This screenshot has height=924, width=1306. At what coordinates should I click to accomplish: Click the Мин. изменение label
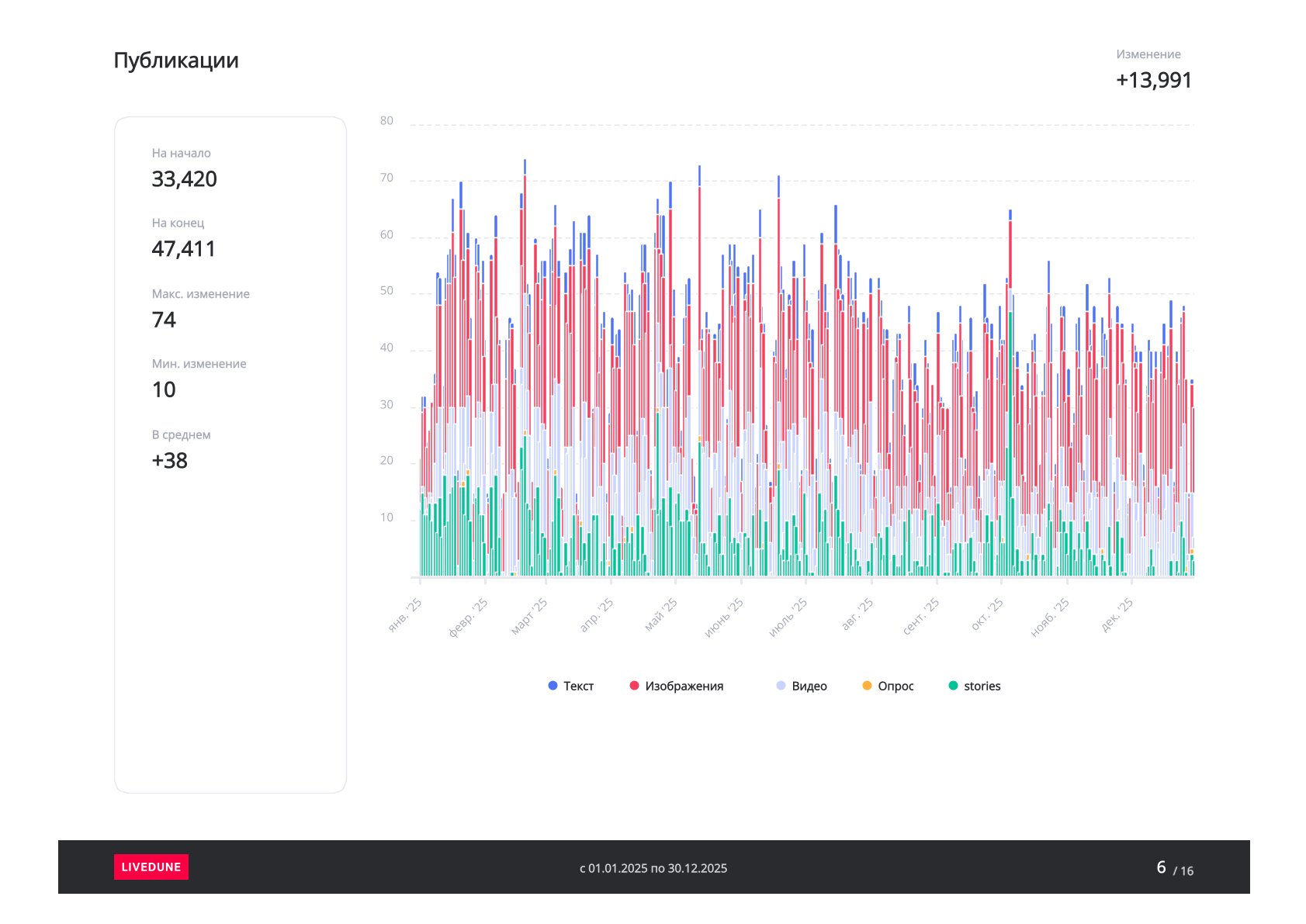[x=199, y=364]
